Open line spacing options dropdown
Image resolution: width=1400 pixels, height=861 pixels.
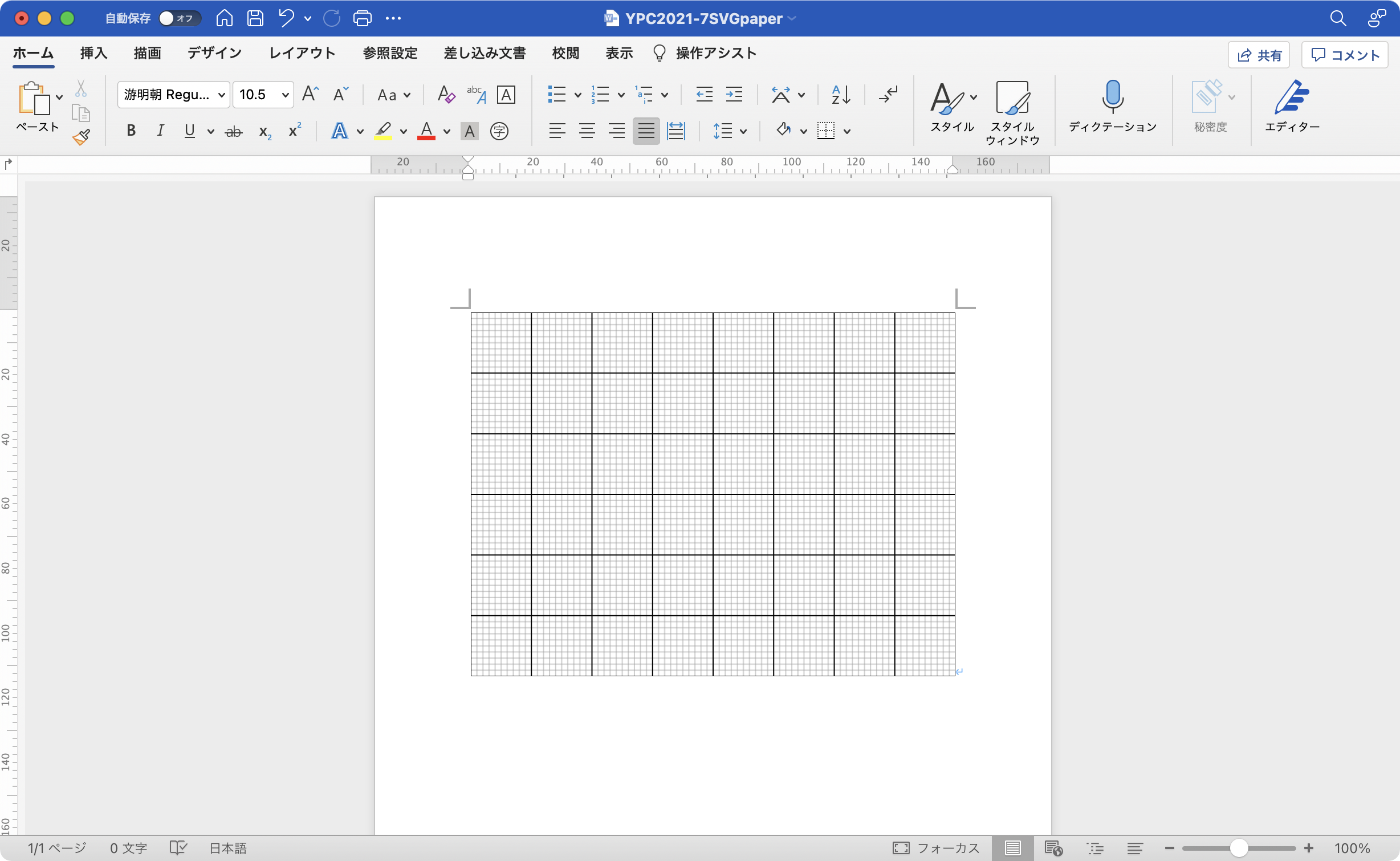click(743, 132)
